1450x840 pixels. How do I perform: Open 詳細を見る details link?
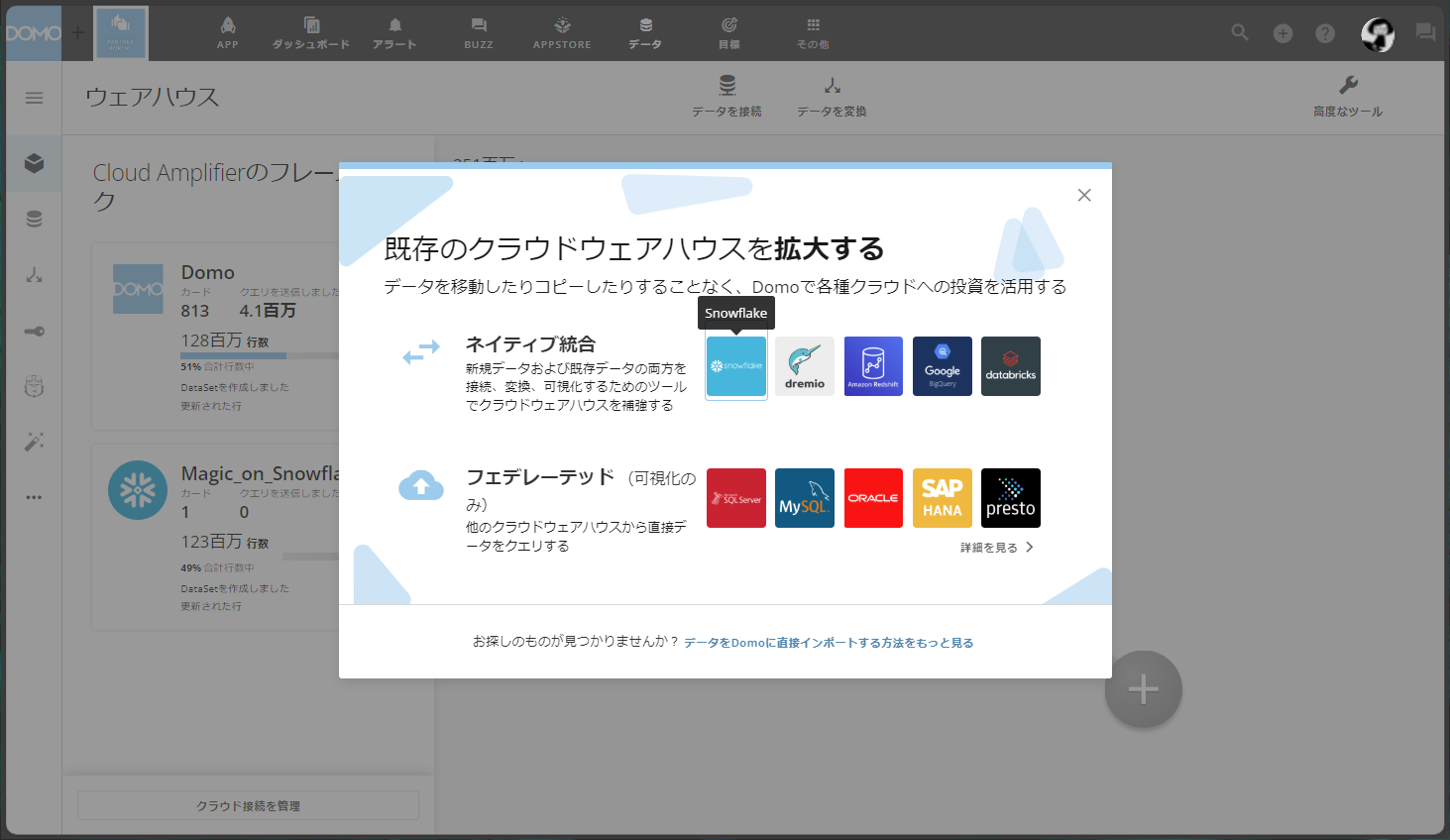996,547
